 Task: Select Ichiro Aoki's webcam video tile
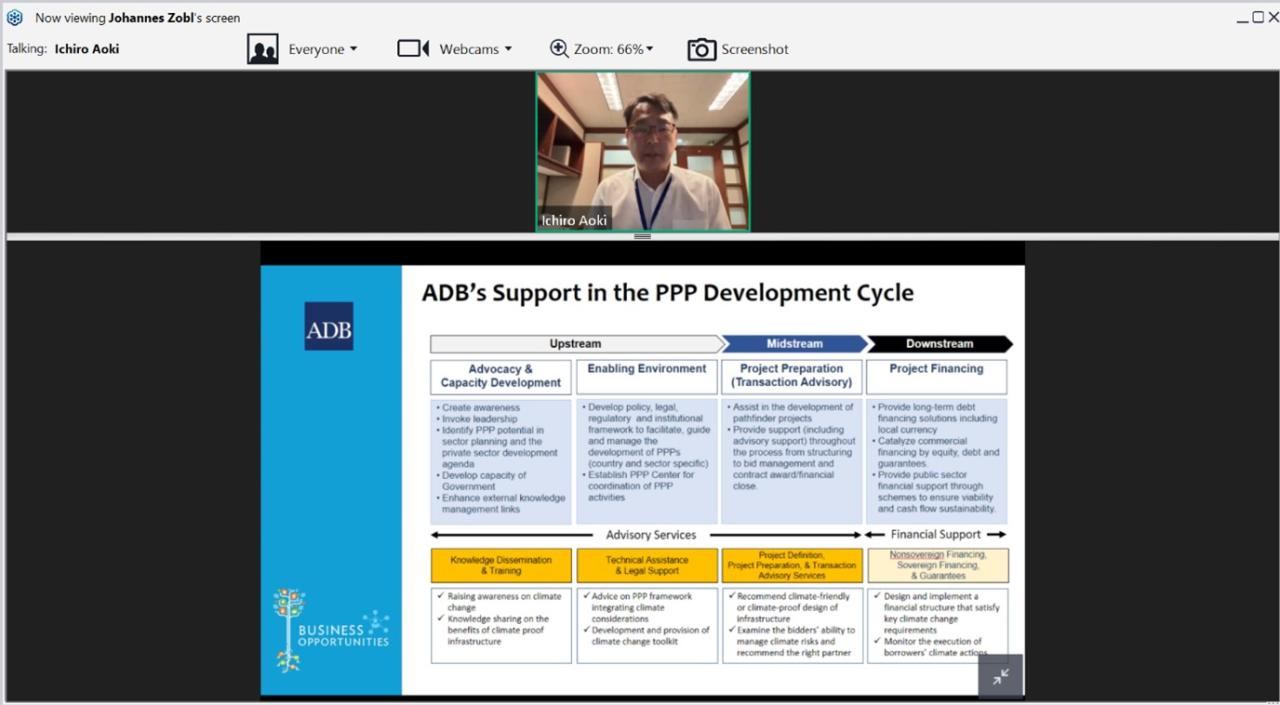(x=643, y=151)
